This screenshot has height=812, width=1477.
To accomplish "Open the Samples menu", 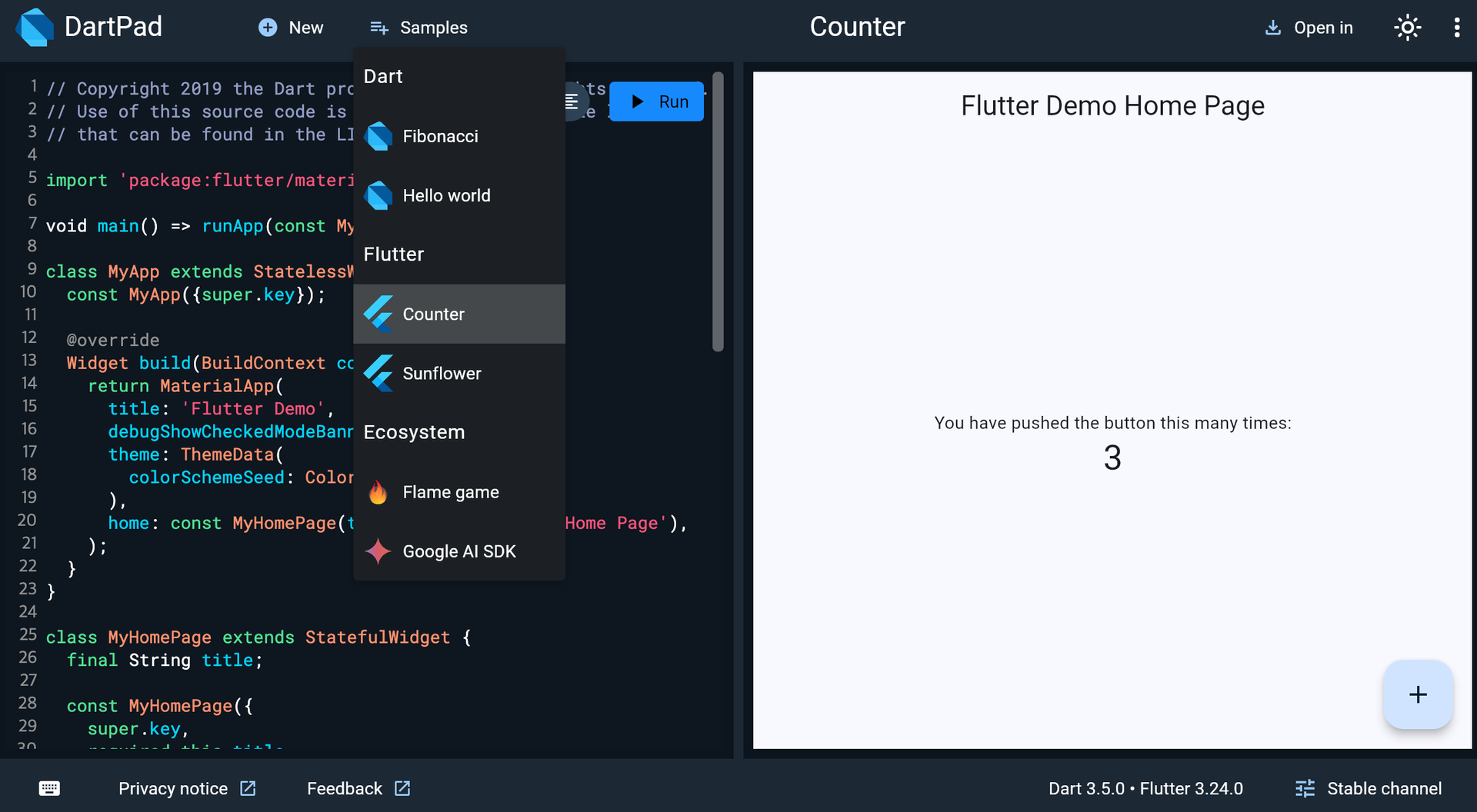I will (418, 28).
